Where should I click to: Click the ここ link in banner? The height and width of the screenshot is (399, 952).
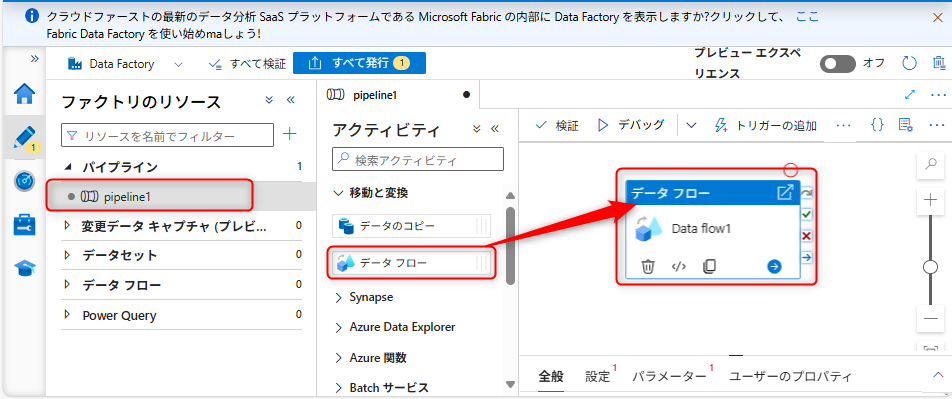pyautogui.click(x=807, y=17)
